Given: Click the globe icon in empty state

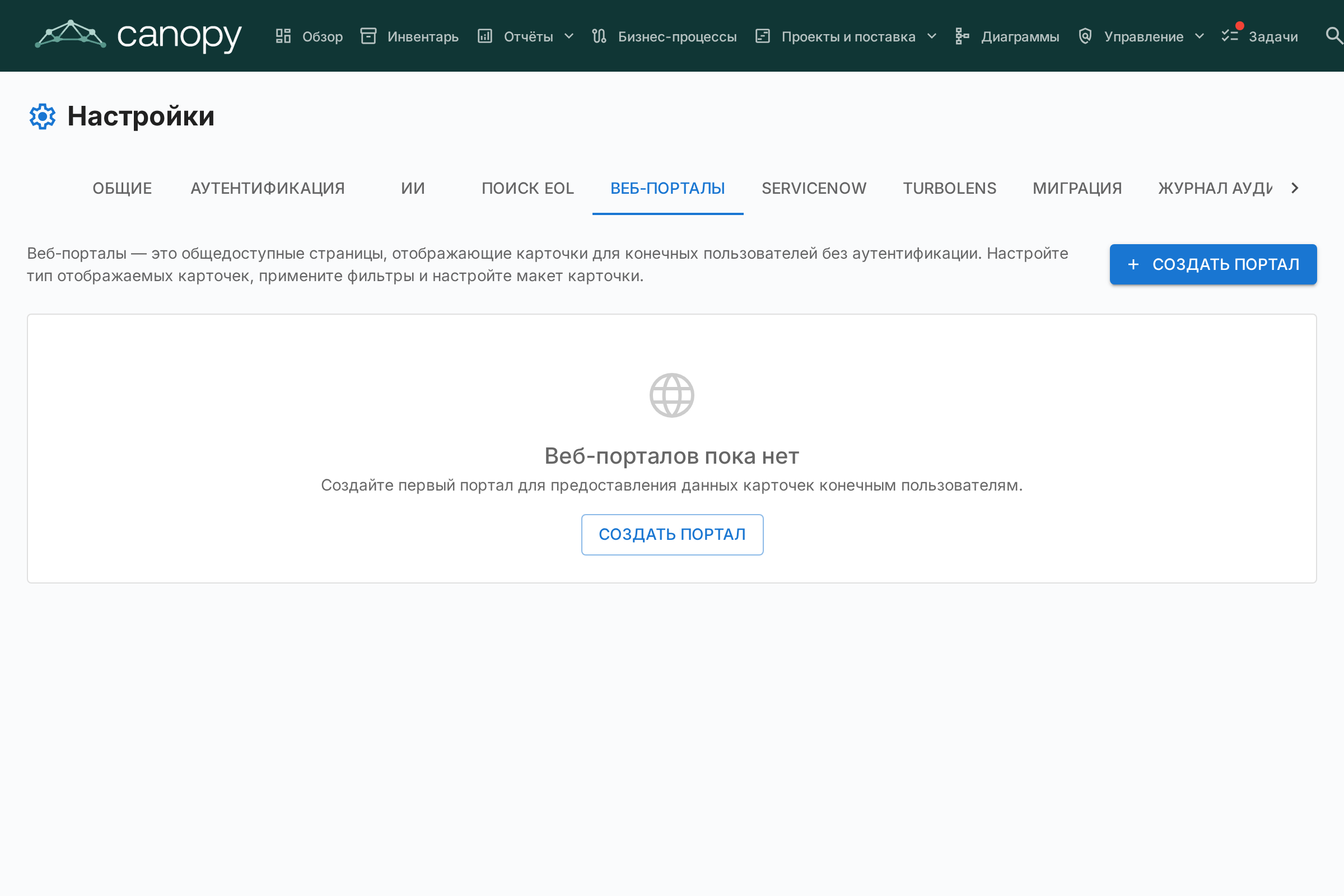Looking at the screenshot, I should point(672,395).
